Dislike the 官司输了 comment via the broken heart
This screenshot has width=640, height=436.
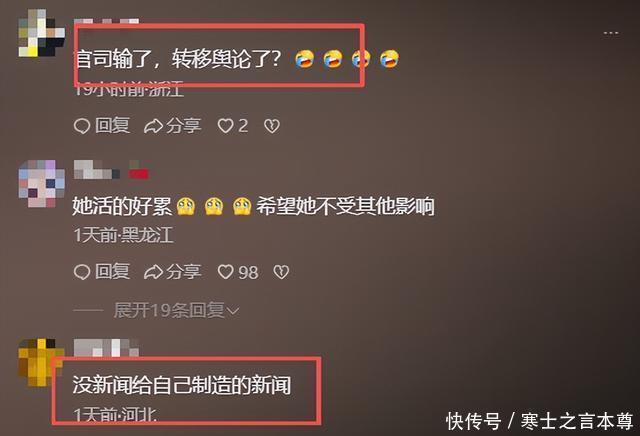[272, 126]
